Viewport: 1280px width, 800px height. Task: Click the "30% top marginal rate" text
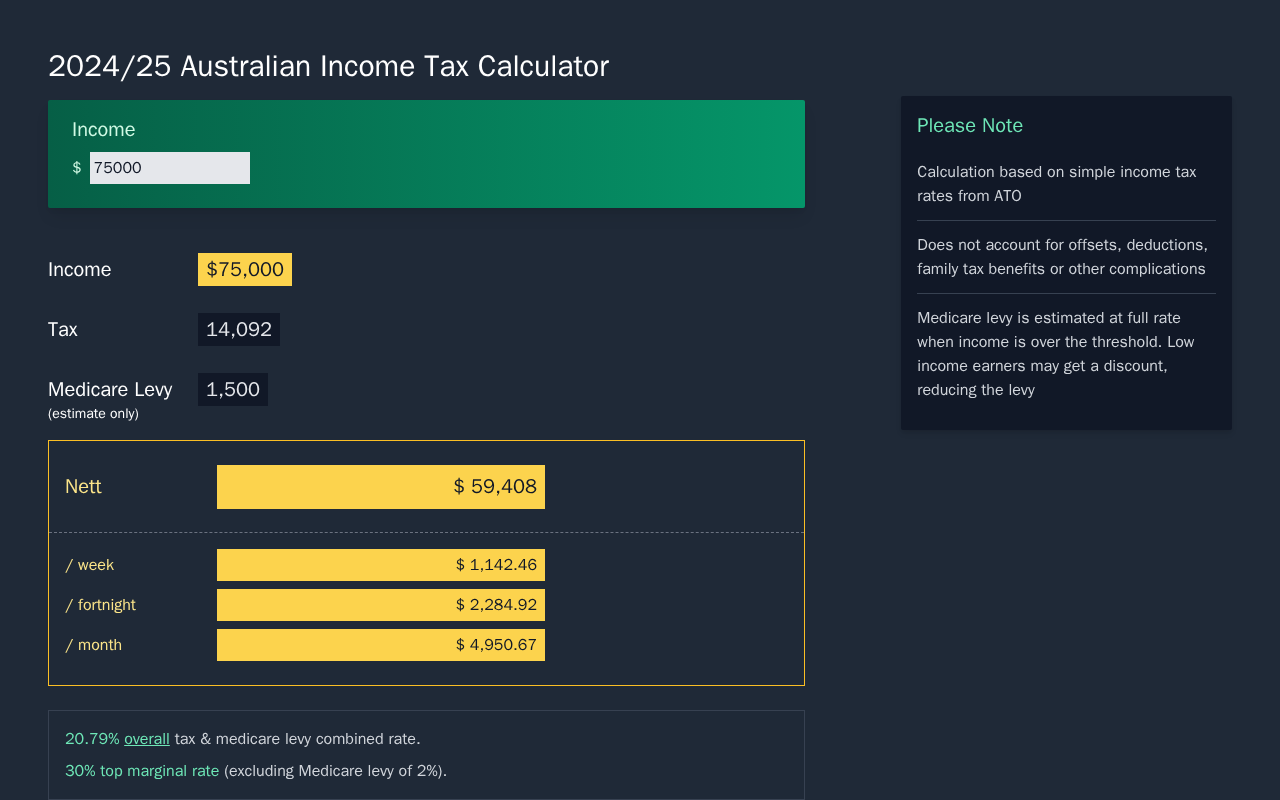point(142,771)
